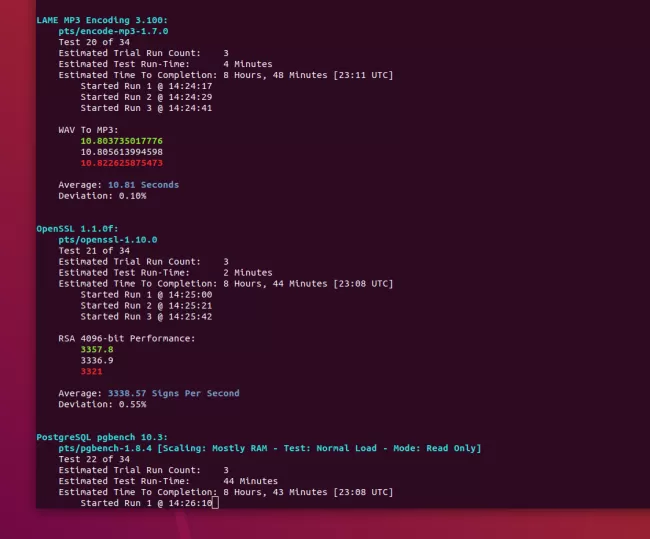This screenshot has width=650, height=539.
Task: Click 'Estimated Test Run-Time: 44 Minutes' line
Action: tap(168, 481)
